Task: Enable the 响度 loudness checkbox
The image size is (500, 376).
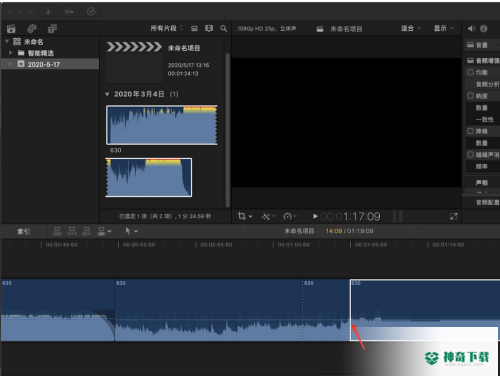Action: [x=470, y=96]
